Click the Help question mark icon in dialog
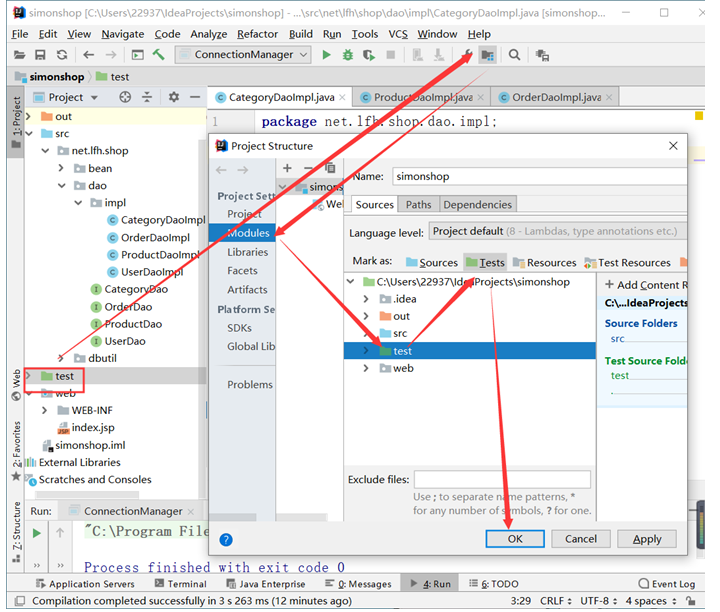Screen dimensions: 720x612 [226, 539]
